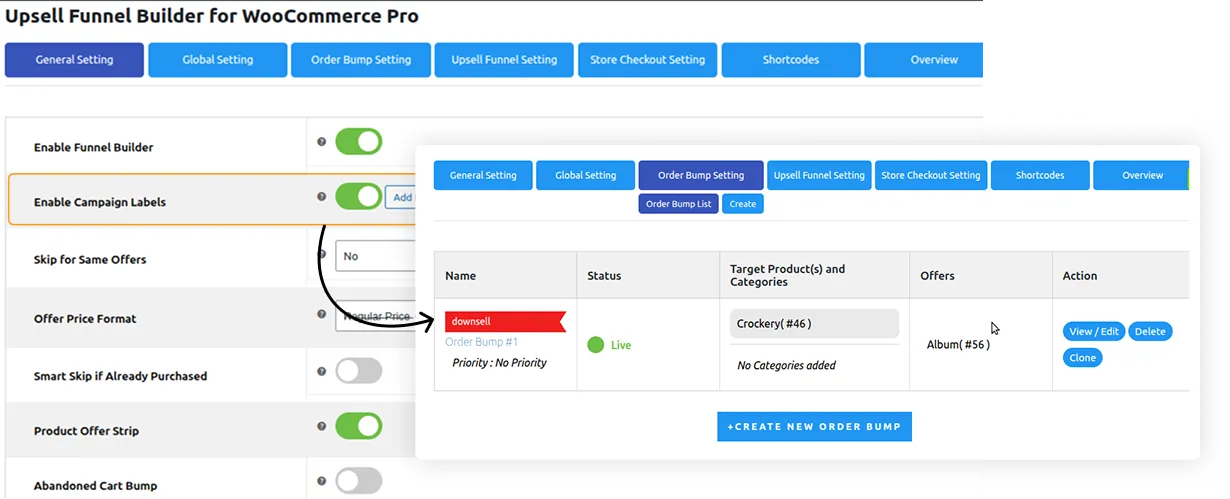Select Global Setting tab in popup panel
The image size is (1230, 499).
click(586, 175)
